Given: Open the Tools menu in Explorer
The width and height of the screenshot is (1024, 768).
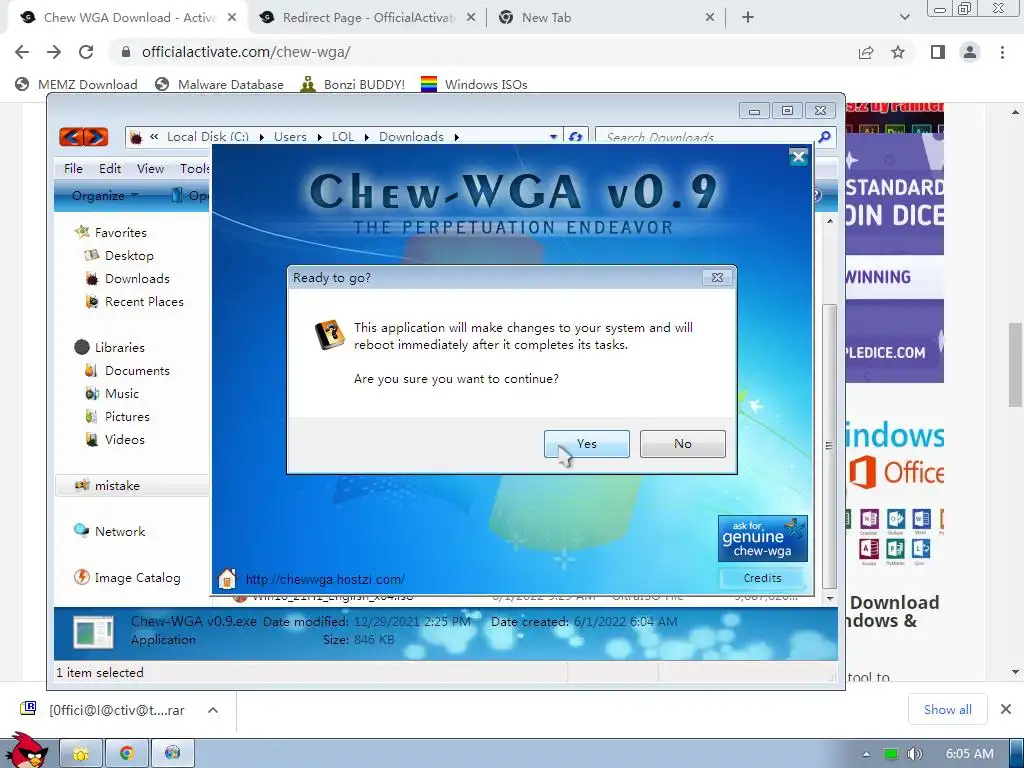Looking at the screenshot, I should (195, 168).
